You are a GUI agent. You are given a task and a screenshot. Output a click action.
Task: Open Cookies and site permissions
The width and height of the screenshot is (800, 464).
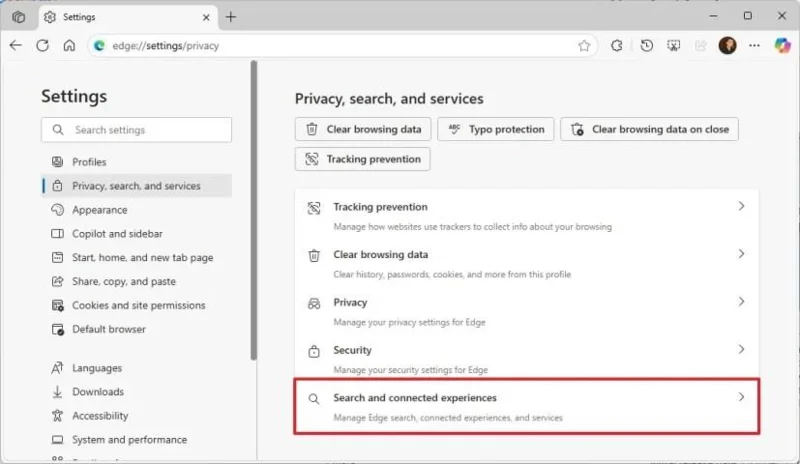[x=136, y=305]
